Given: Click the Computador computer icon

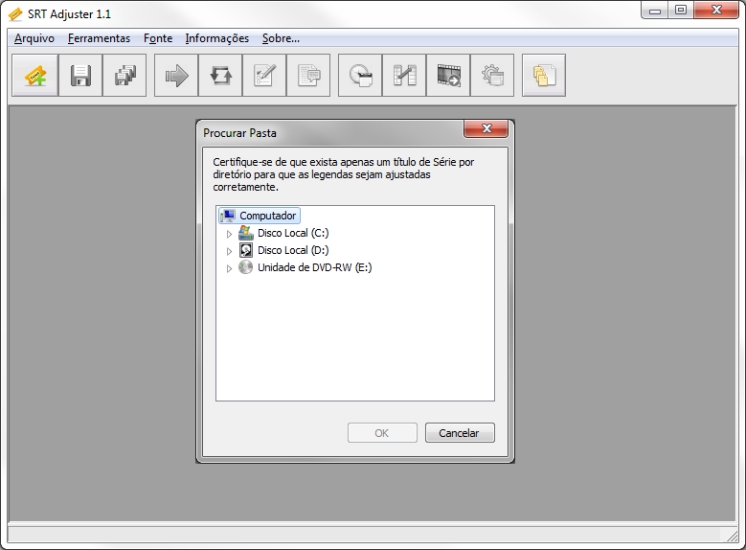Looking at the screenshot, I should click(x=227, y=216).
